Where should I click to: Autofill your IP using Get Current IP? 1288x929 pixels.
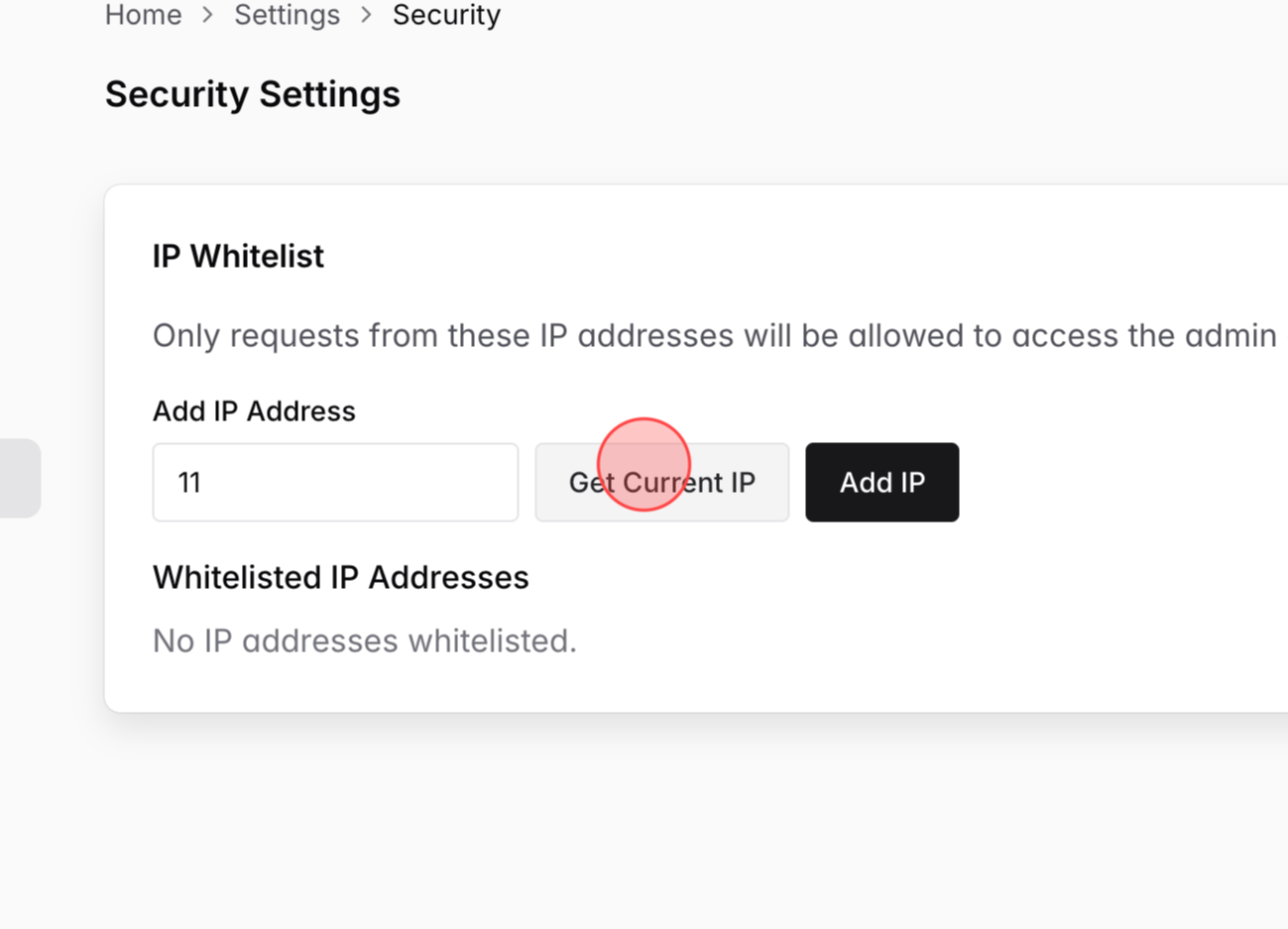(x=661, y=482)
